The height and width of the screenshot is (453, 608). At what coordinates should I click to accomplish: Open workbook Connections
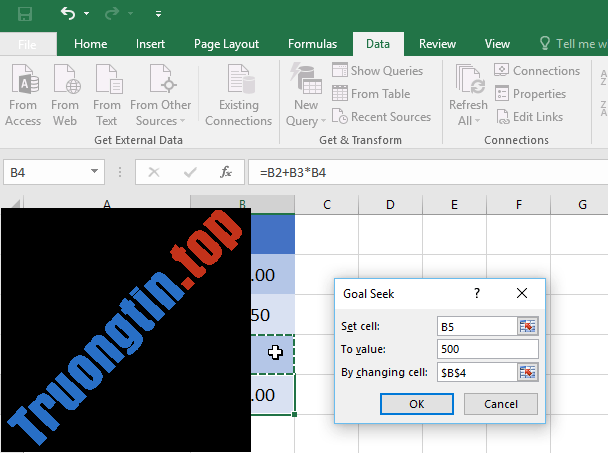pyautogui.click(x=537, y=71)
